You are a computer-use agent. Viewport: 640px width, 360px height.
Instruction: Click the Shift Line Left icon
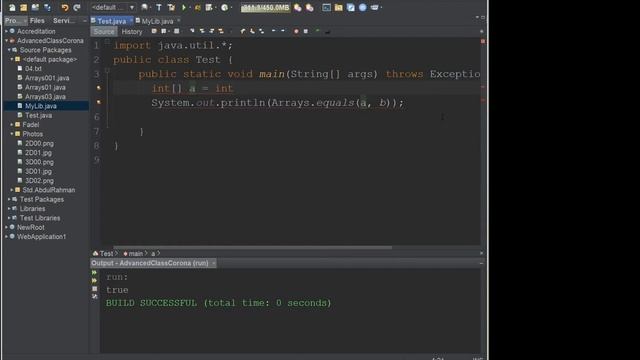[273, 31]
